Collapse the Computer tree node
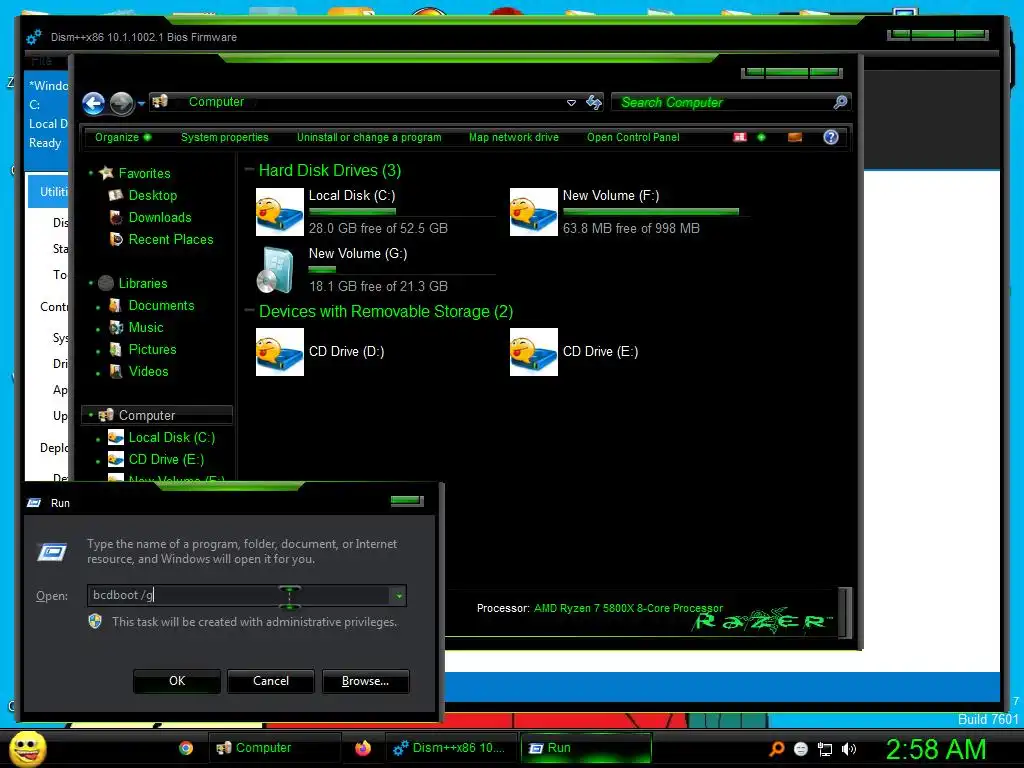The width and height of the screenshot is (1024, 768). click(91, 415)
